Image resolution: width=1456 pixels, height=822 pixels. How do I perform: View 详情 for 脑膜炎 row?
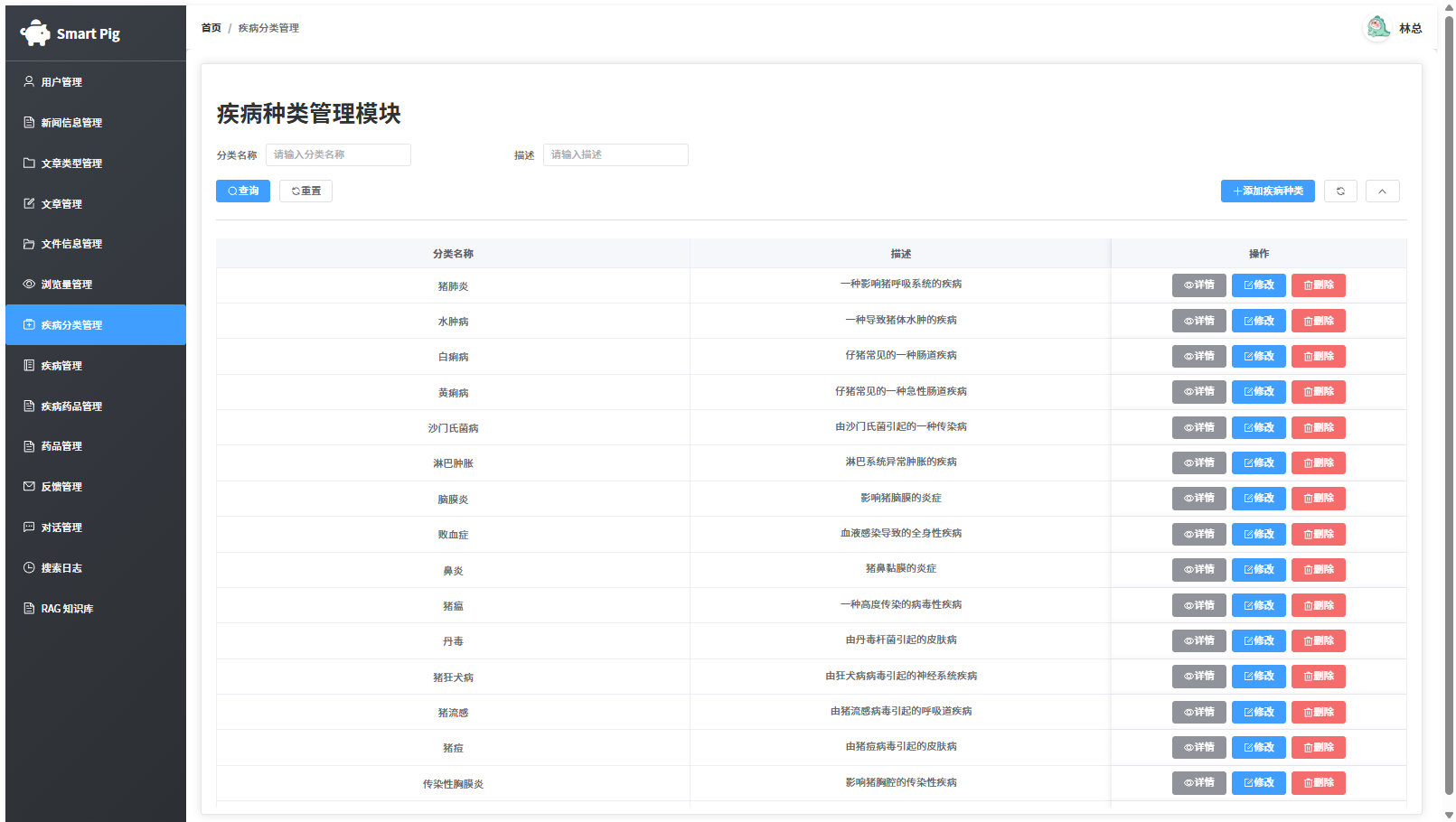pos(1198,499)
